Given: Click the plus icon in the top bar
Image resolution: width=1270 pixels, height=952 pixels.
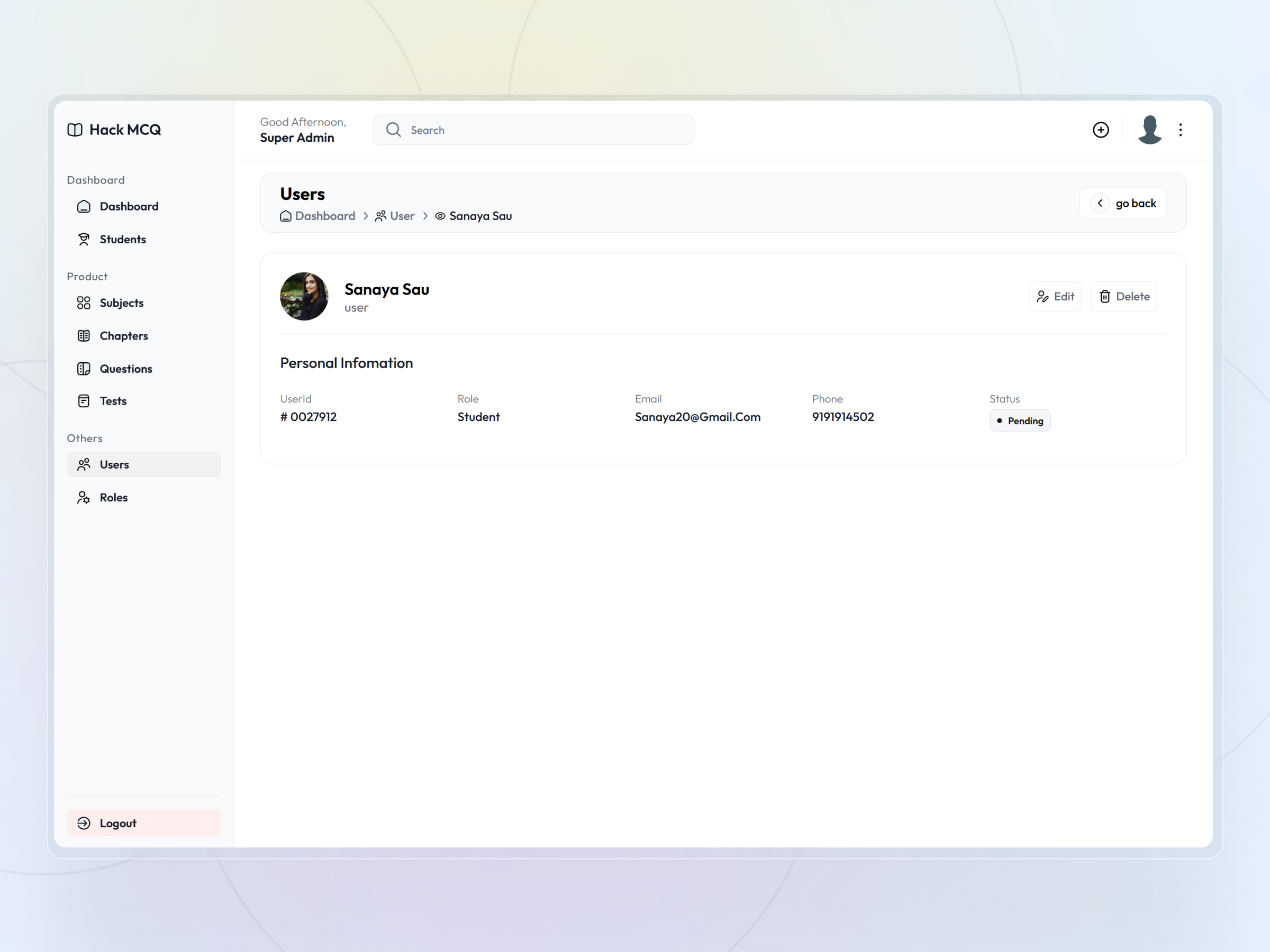Looking at the screenshot, I should click(1101, 130).
